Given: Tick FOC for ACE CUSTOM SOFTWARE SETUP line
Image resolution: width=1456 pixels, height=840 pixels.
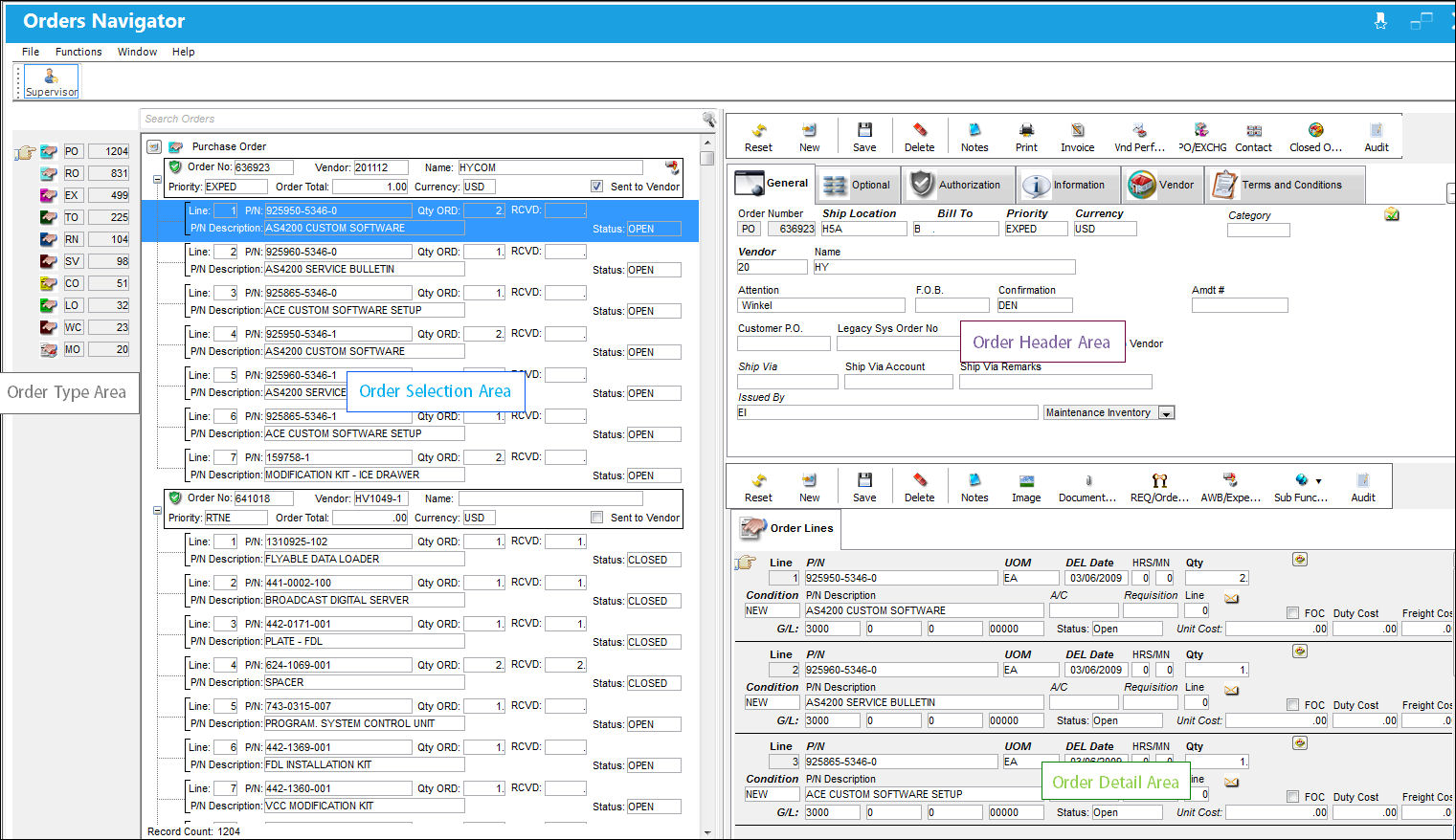Looking at the screenshot, I should [1292, 797].
